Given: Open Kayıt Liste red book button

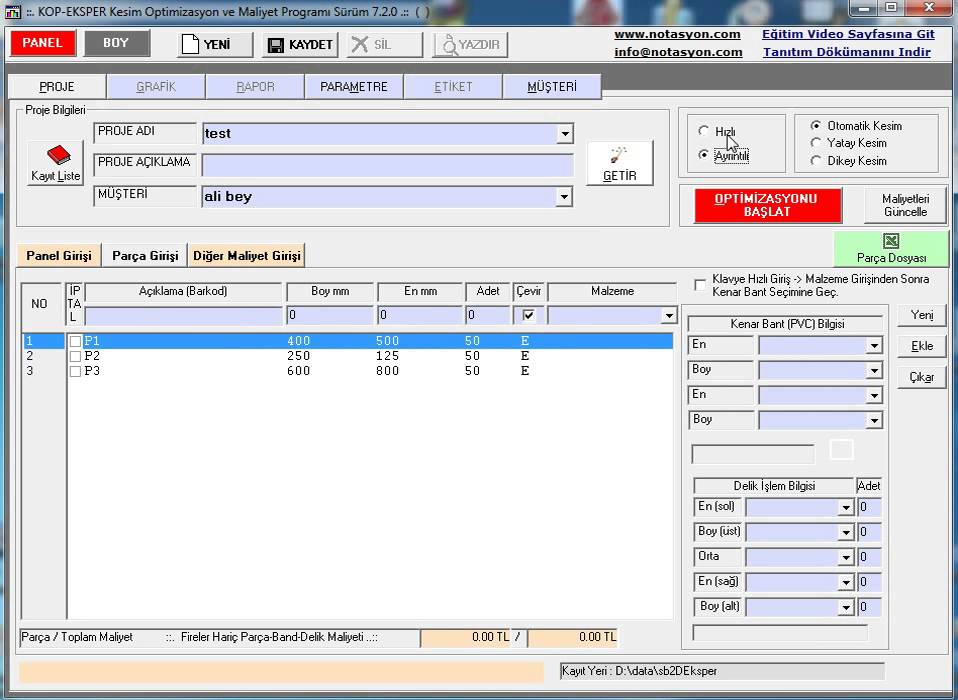Looking at the screenshot, I should [x=56, y=163].
